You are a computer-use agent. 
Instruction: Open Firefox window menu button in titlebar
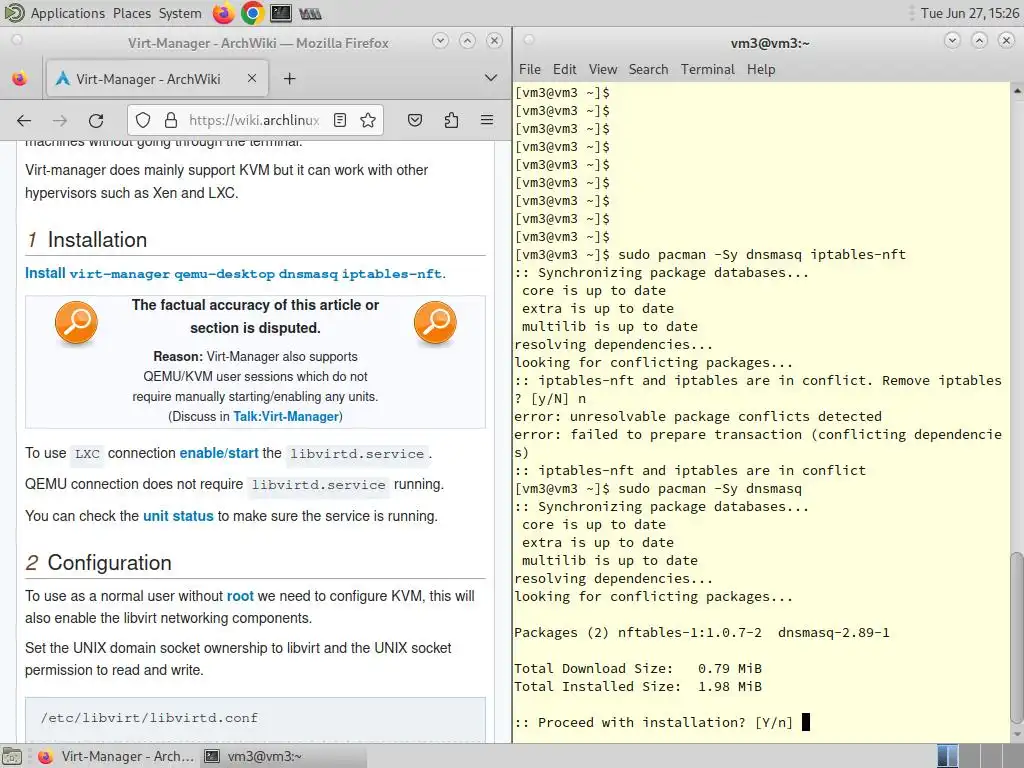17,40
